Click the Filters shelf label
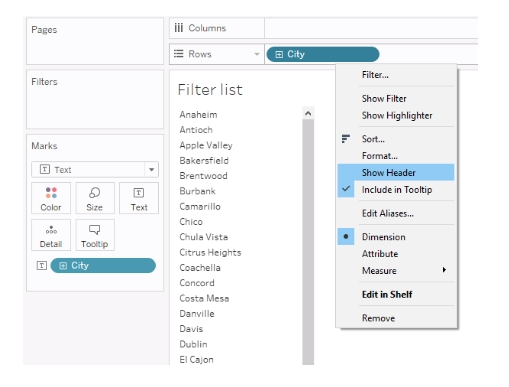The width and height of the screenshot is (509, 387). coord(44,82)
